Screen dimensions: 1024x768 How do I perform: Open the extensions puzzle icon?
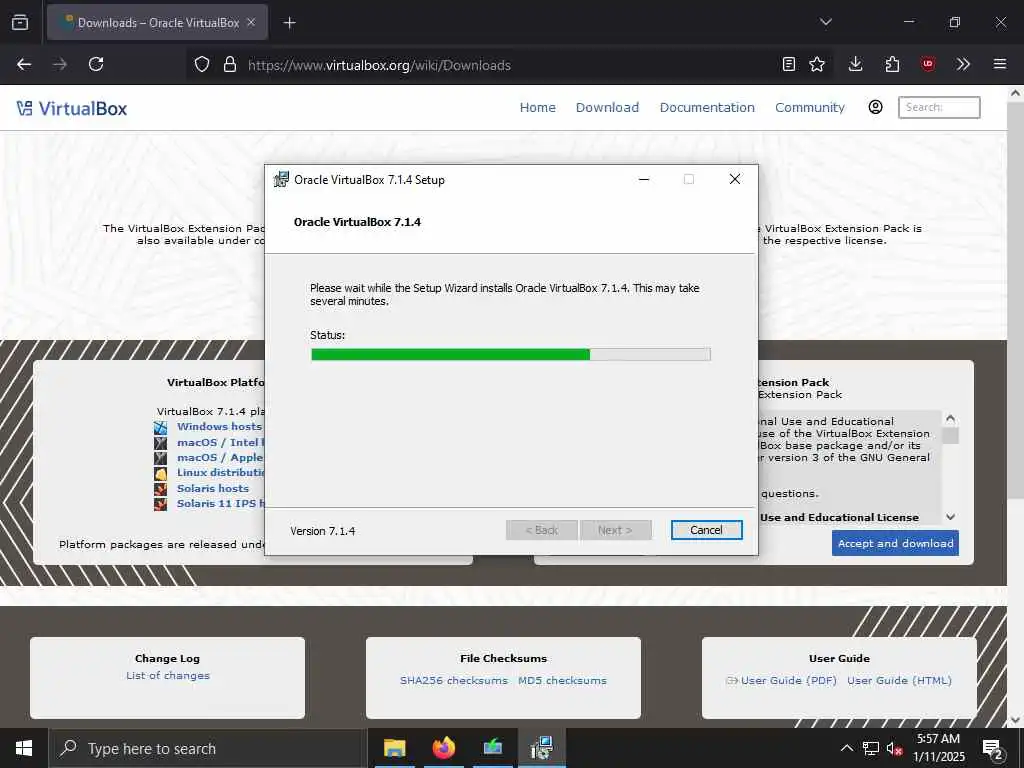click(x=892, y=64)
